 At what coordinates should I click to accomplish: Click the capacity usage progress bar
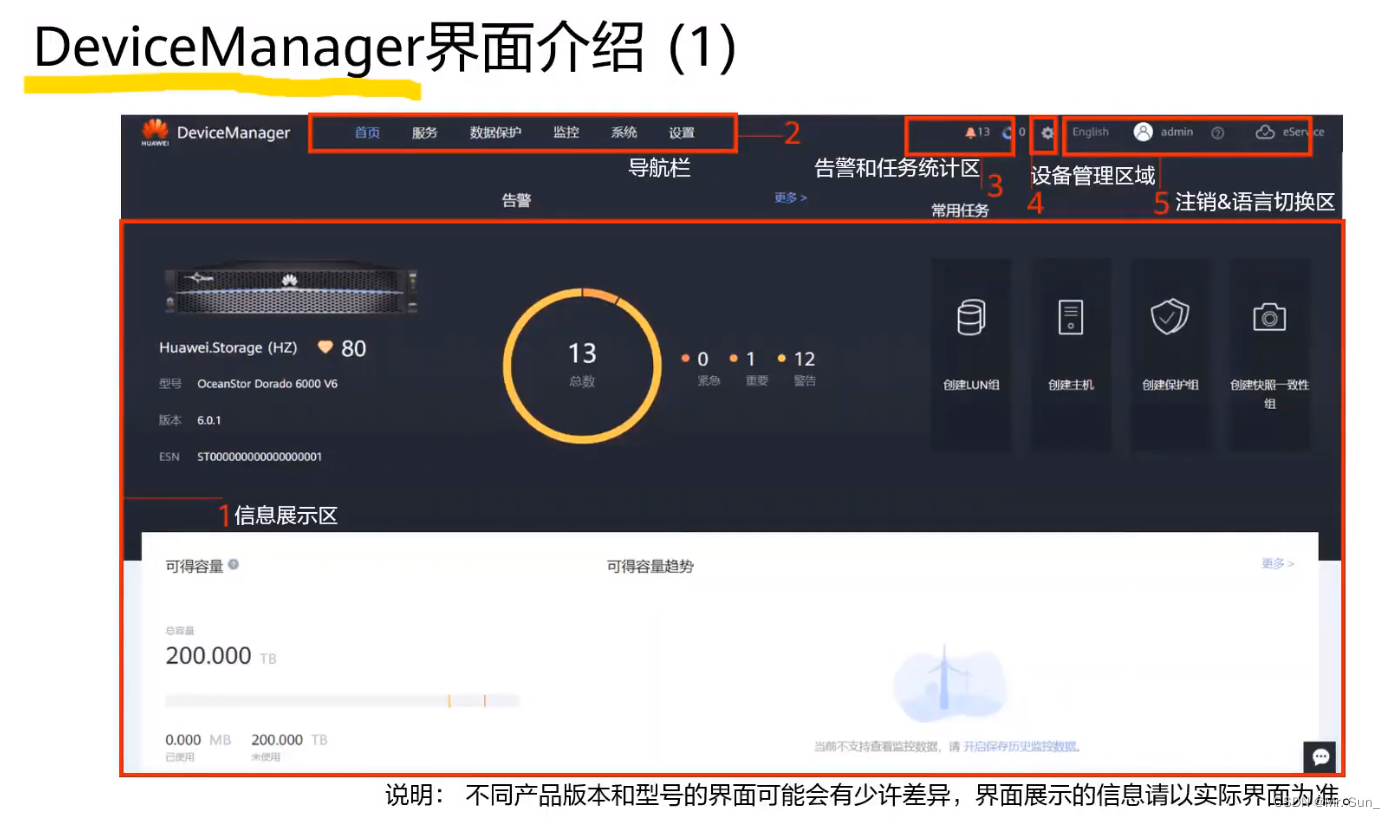coord(342,701)
